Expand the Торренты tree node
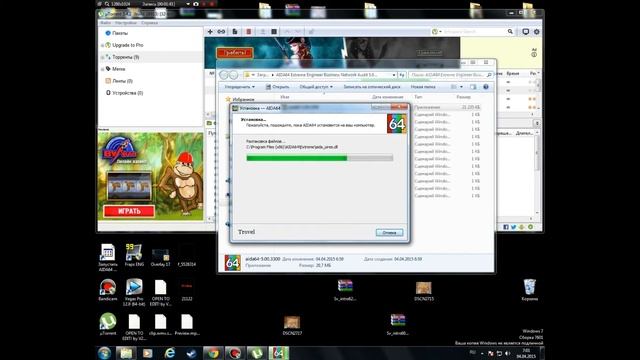The width and height of the screenshot is (640, 360). coord(102,57)
